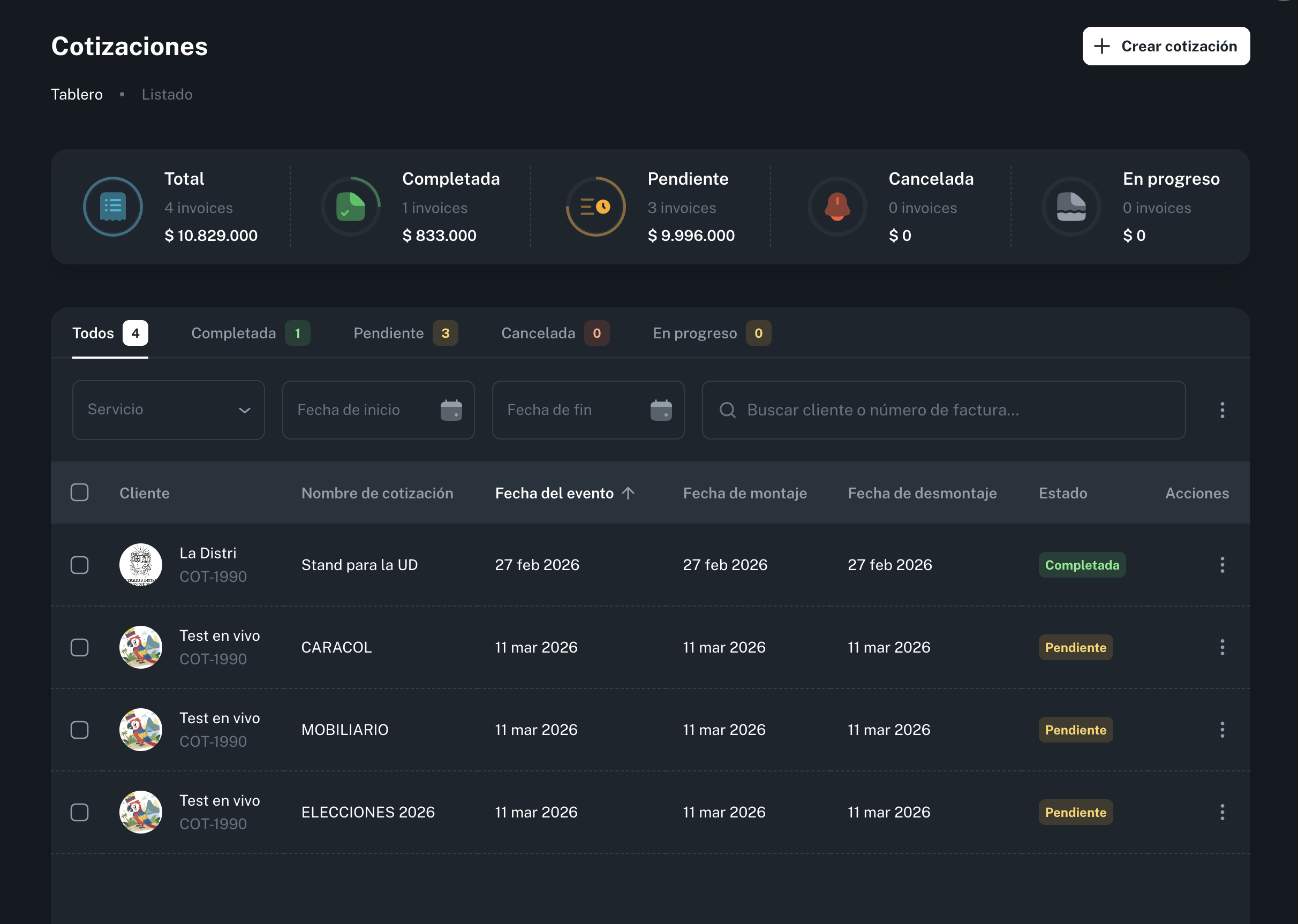Open the Tablero breadcrumb link

tap(77, 94)
